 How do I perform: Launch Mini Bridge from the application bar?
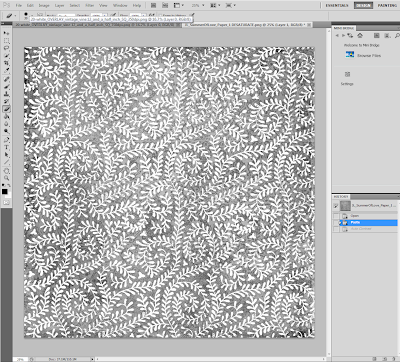(x=165, y=5)
